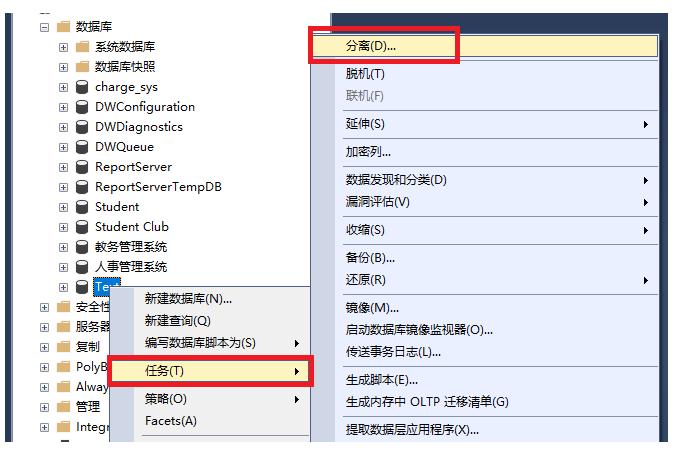Click the Always On folder icon
Viewport: 681px width, 459px height.
click(x=63, y=387)
